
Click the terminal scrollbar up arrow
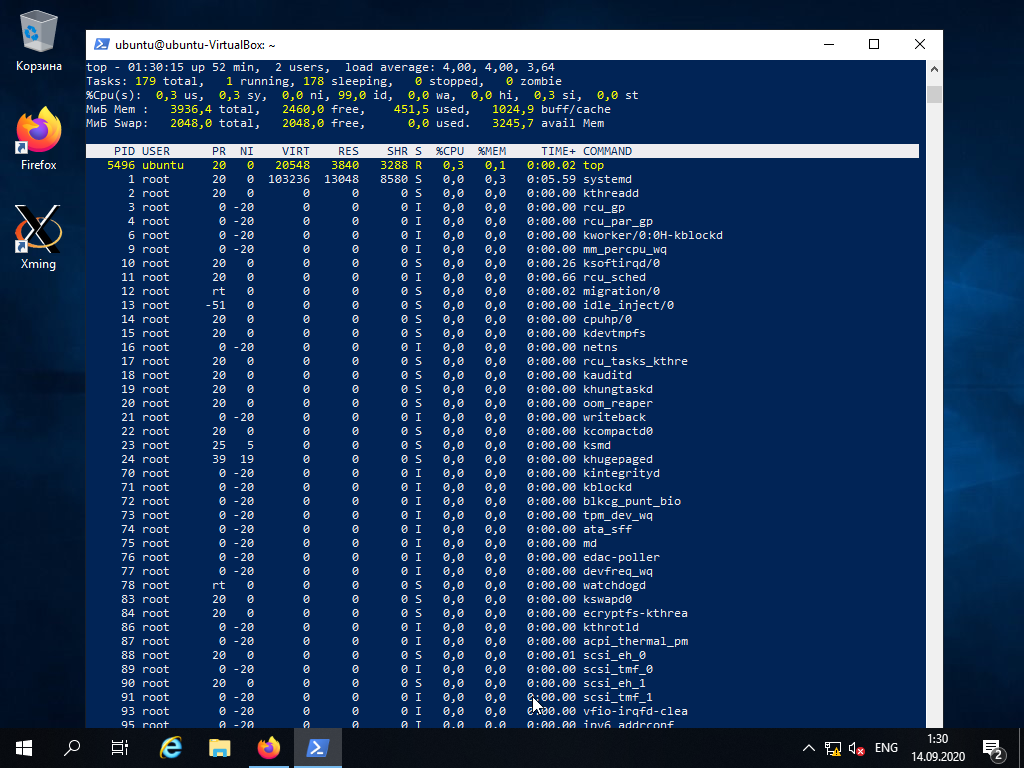[x=935, y=71]
